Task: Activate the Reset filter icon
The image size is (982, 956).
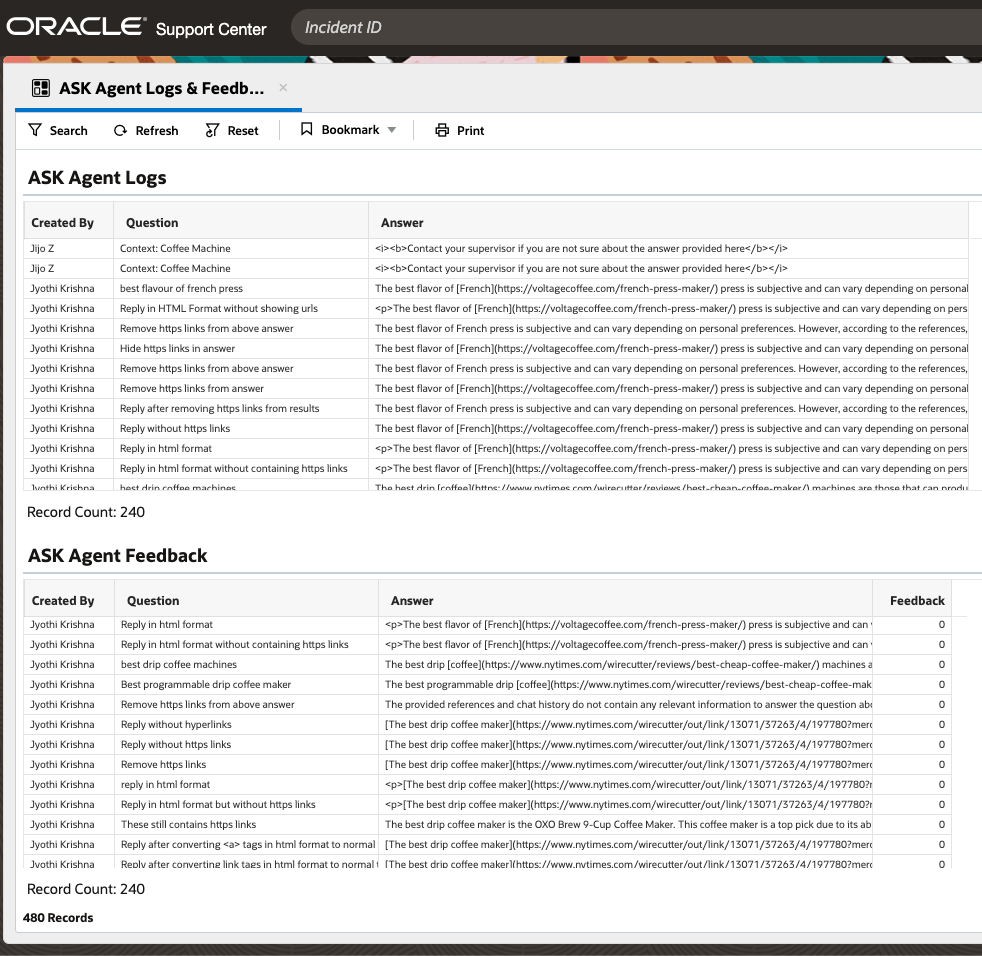Action: pos(210,130)
